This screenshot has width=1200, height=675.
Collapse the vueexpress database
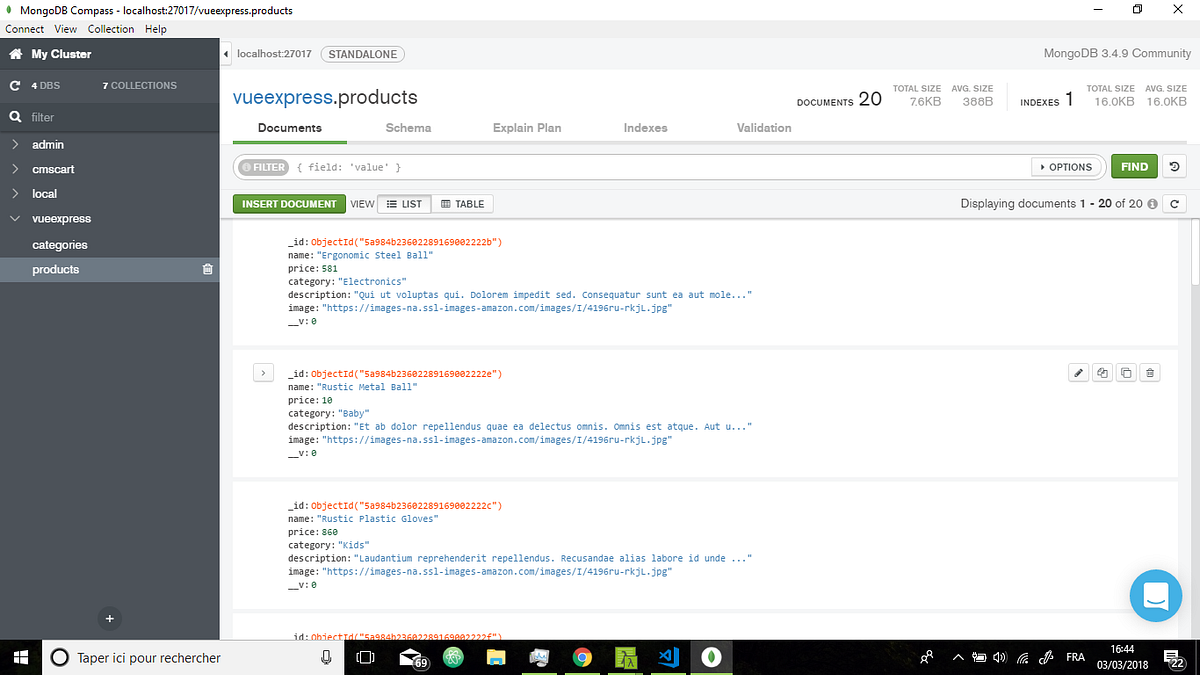[14, 218]
